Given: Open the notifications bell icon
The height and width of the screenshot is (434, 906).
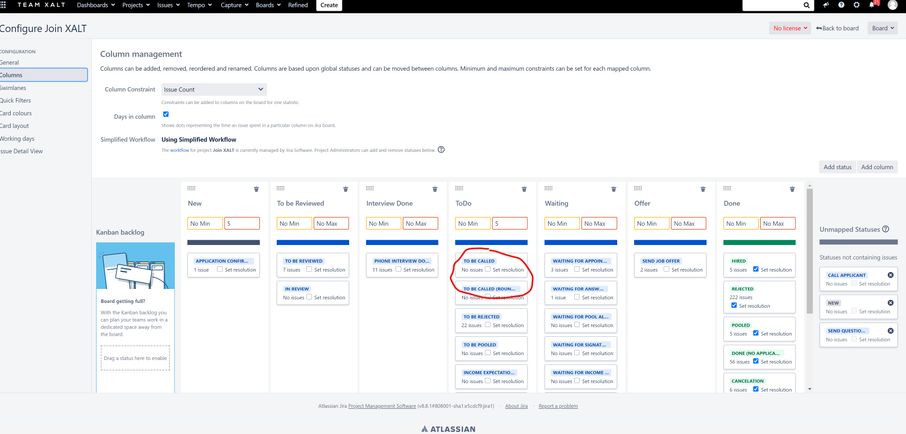Looking at the screenshot, I should pyautogui.click(x=872, y=5).
